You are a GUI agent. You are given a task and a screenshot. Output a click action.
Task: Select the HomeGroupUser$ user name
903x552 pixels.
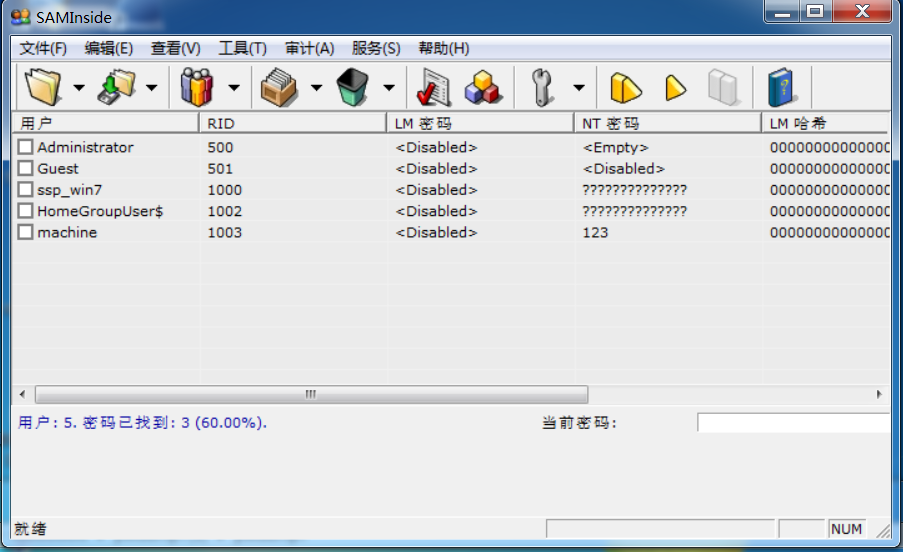click(x=100, y=211)
